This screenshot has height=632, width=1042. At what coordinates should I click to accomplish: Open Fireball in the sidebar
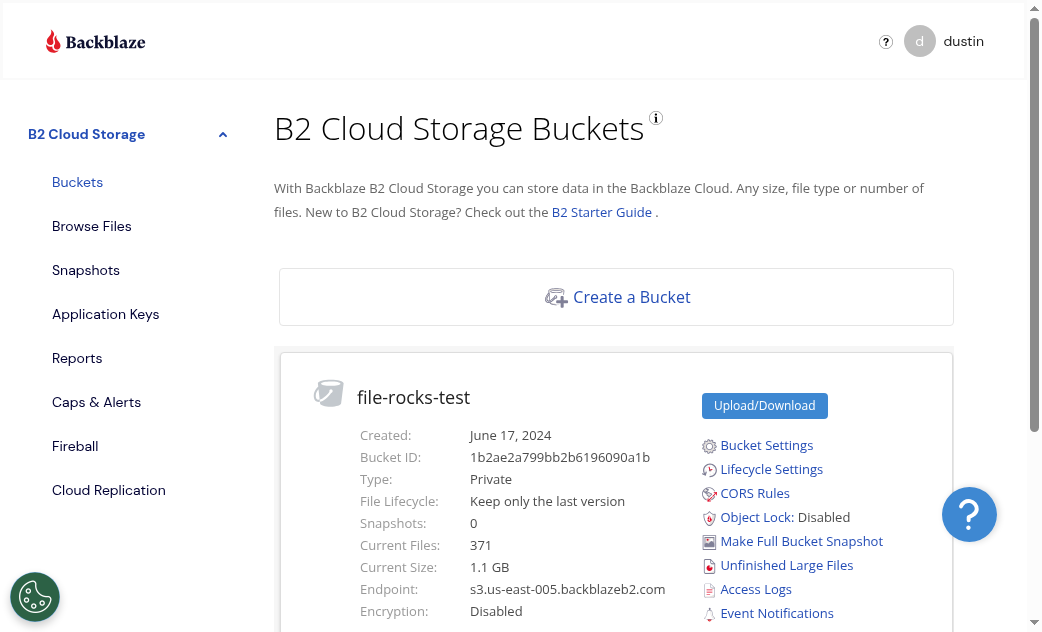click(x=75, y=446)
